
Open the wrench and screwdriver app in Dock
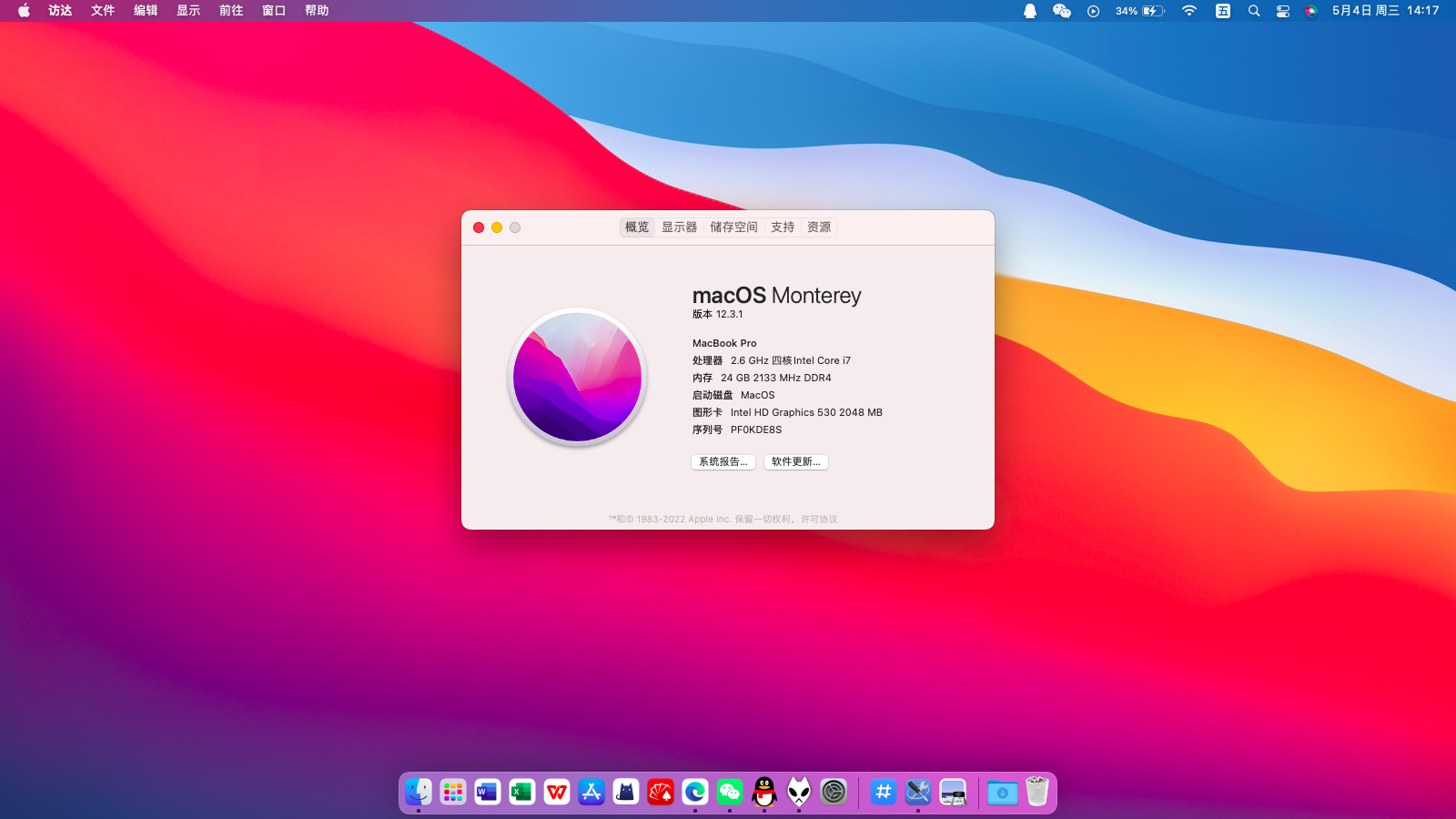(x=918, y=792)
